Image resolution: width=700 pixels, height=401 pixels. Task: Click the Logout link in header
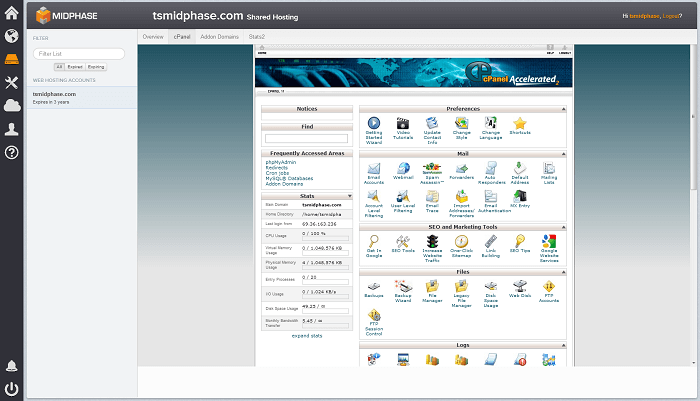coord(670,16)
